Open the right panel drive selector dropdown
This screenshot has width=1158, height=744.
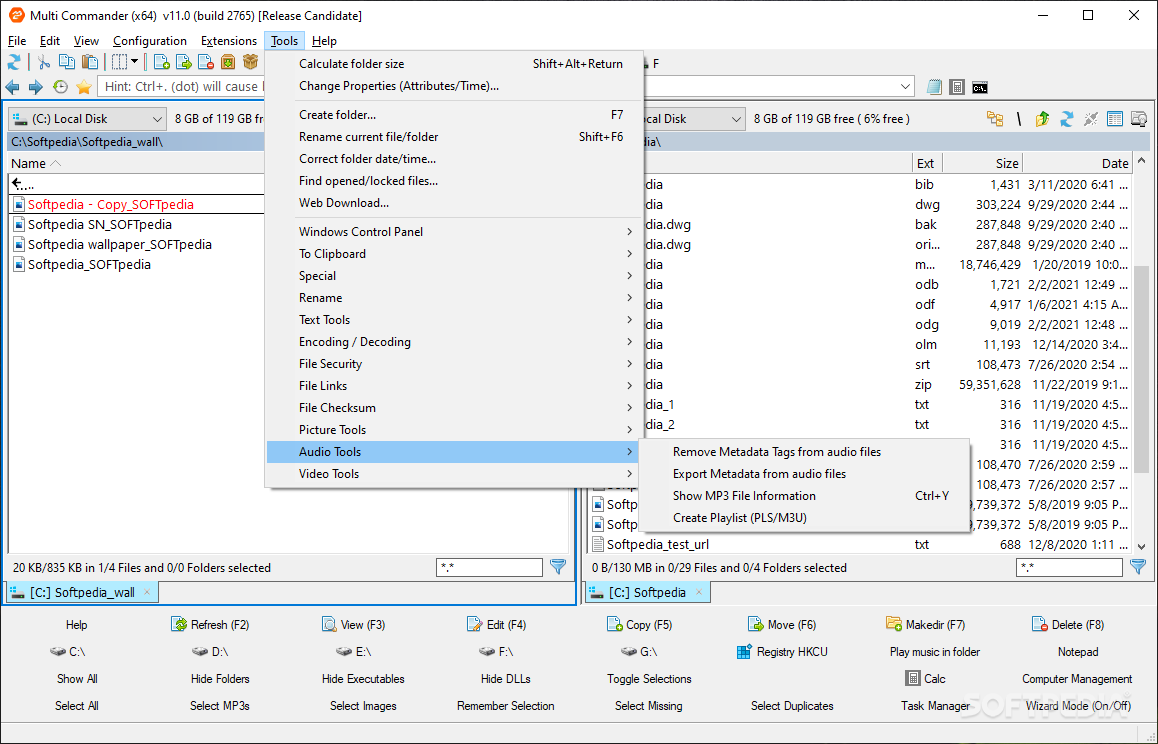click(736, 118)
